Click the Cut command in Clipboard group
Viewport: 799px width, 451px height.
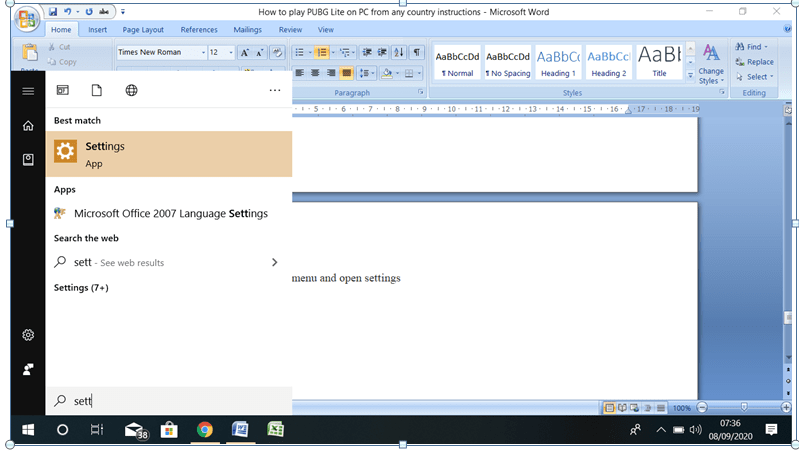pos(60,47)
